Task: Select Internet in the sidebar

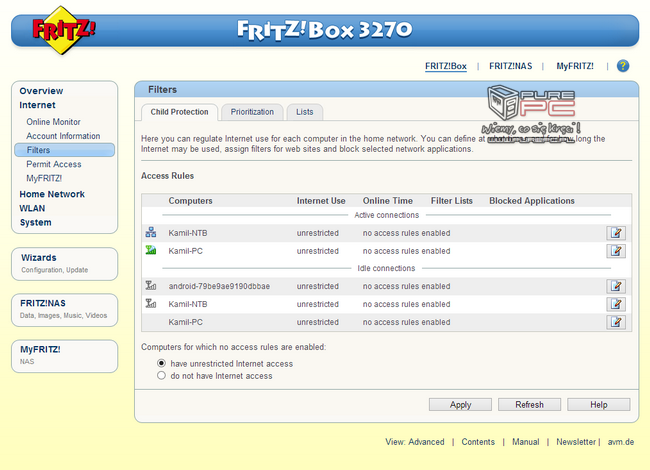Action: (37, 105)
